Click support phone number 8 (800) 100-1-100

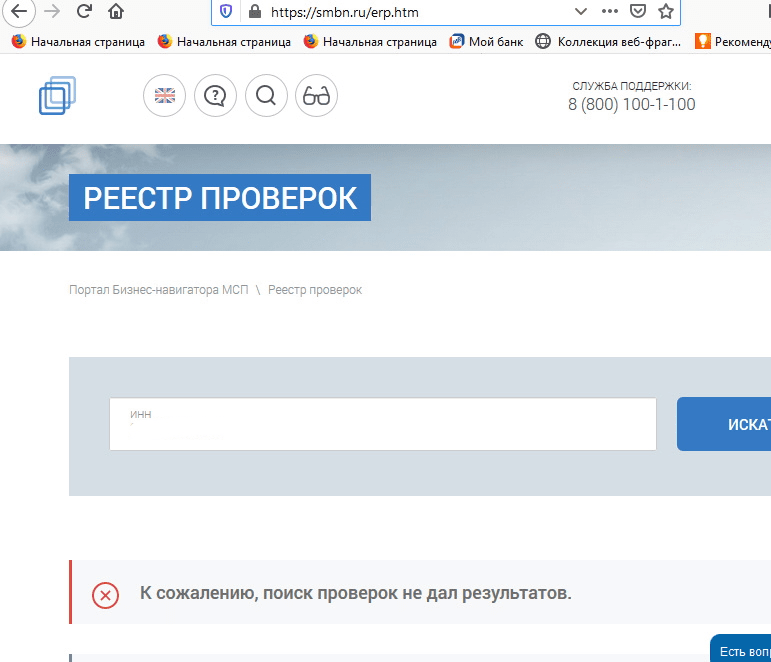(632, 104)
